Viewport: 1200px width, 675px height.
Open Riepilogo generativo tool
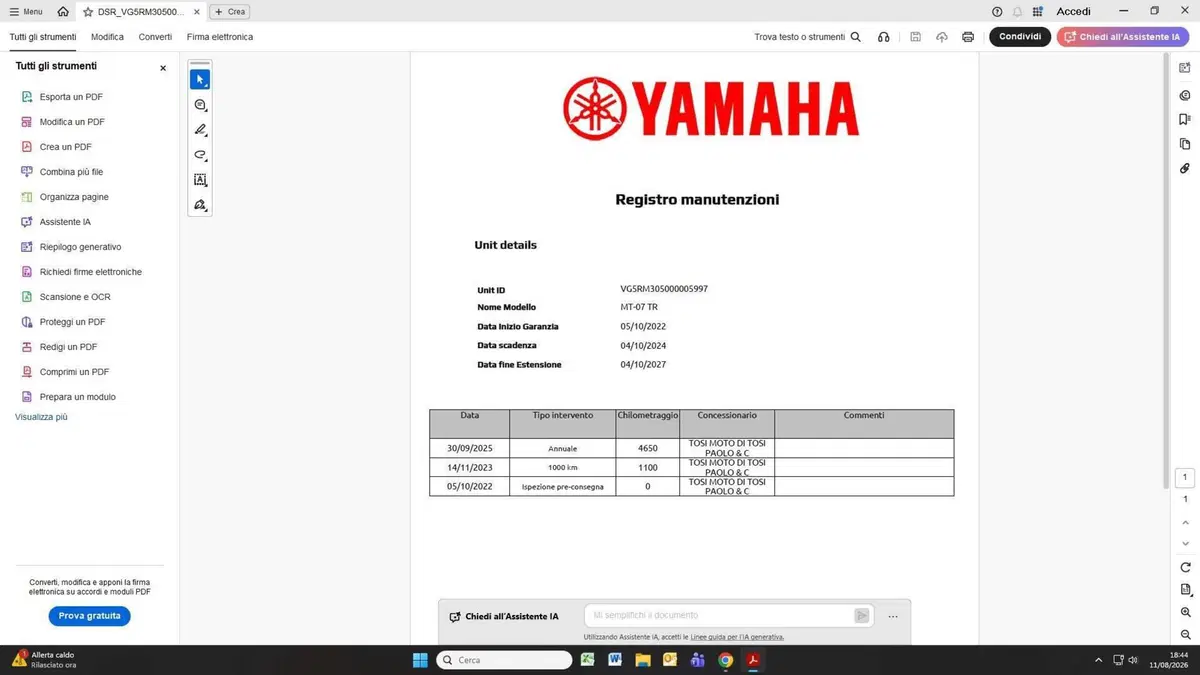coord(80,247)
